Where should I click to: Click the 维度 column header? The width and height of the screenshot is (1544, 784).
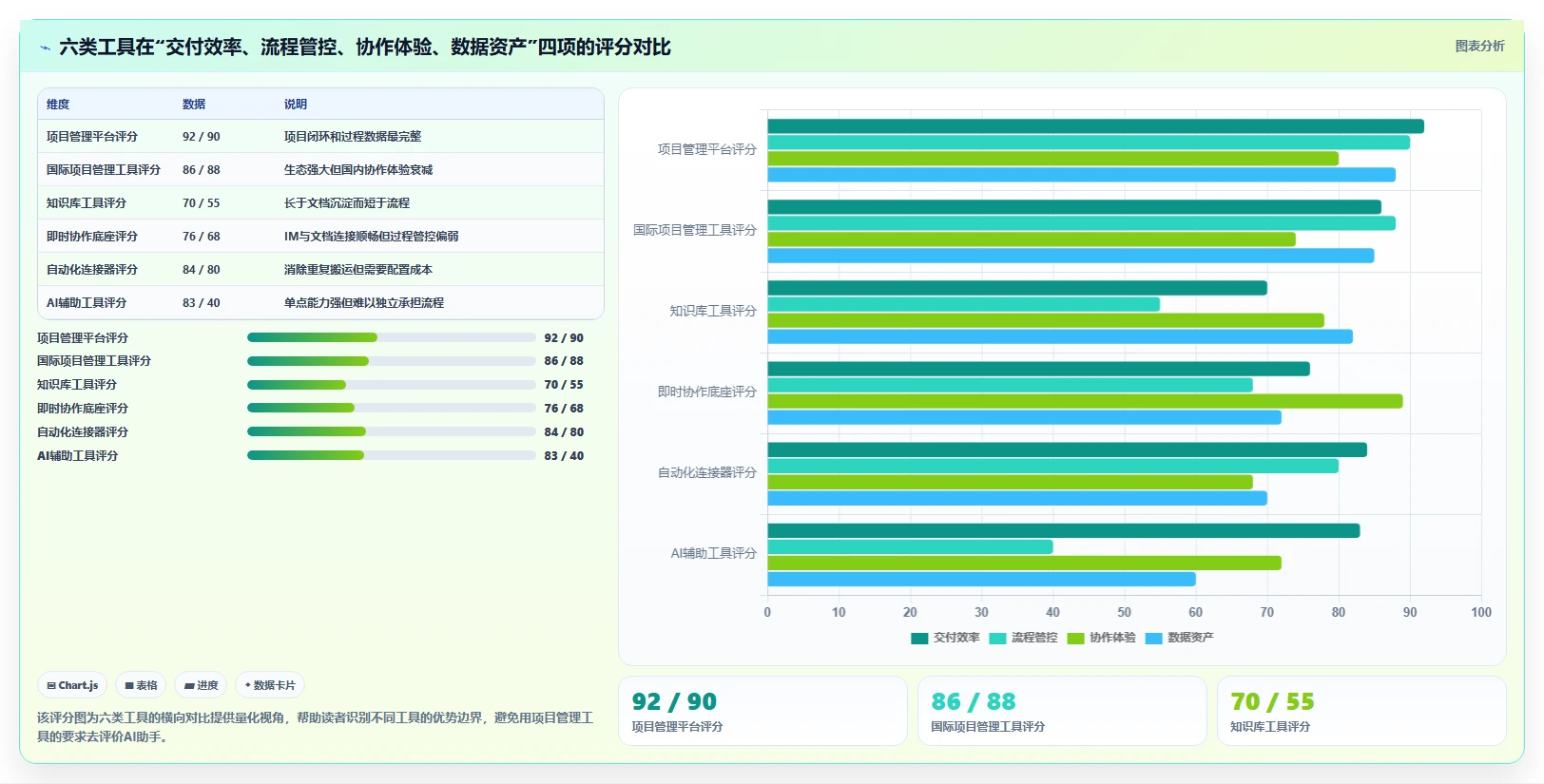[x=58, y=105]
